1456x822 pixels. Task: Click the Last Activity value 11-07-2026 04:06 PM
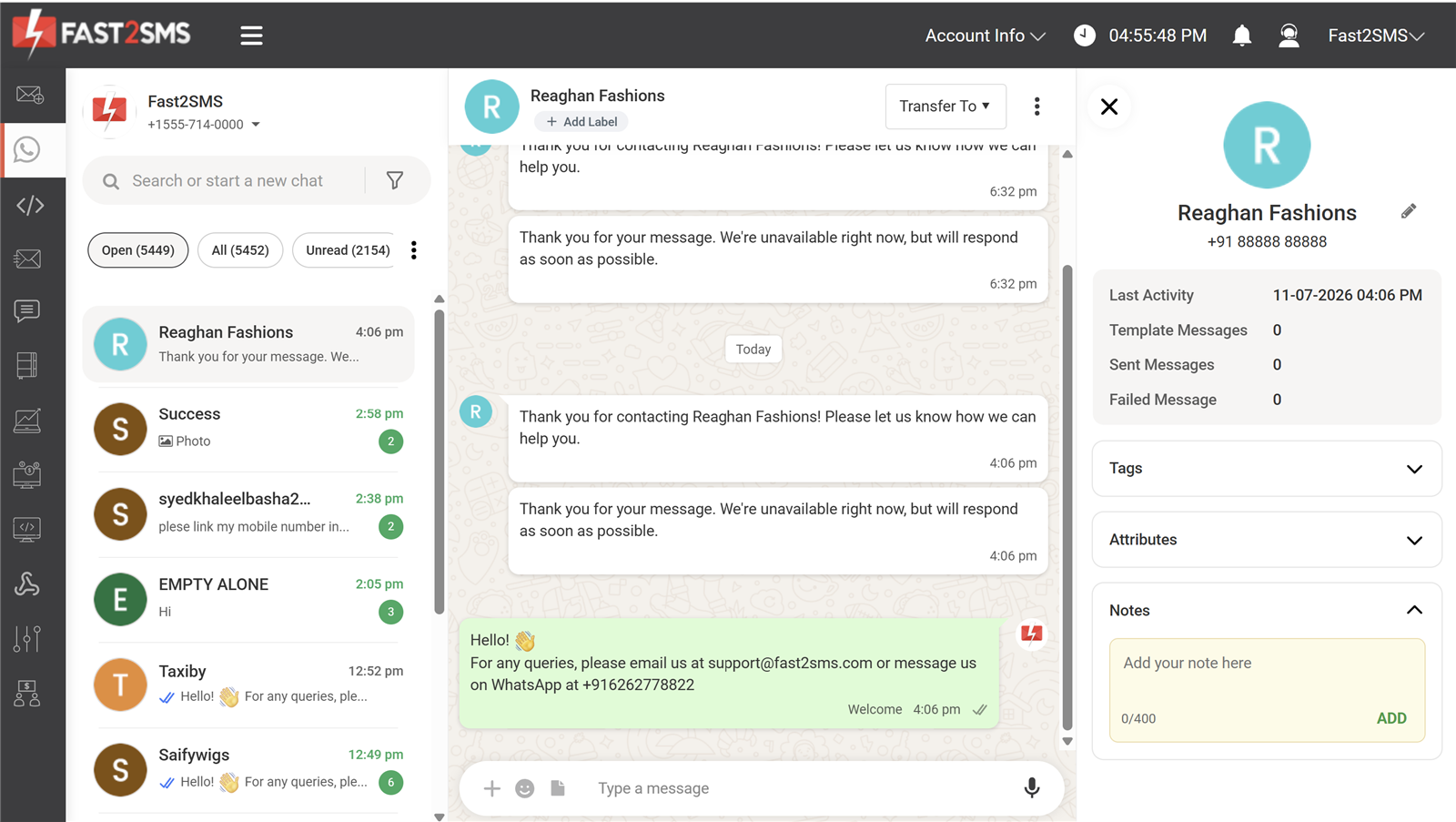[x=1347, y=295]
